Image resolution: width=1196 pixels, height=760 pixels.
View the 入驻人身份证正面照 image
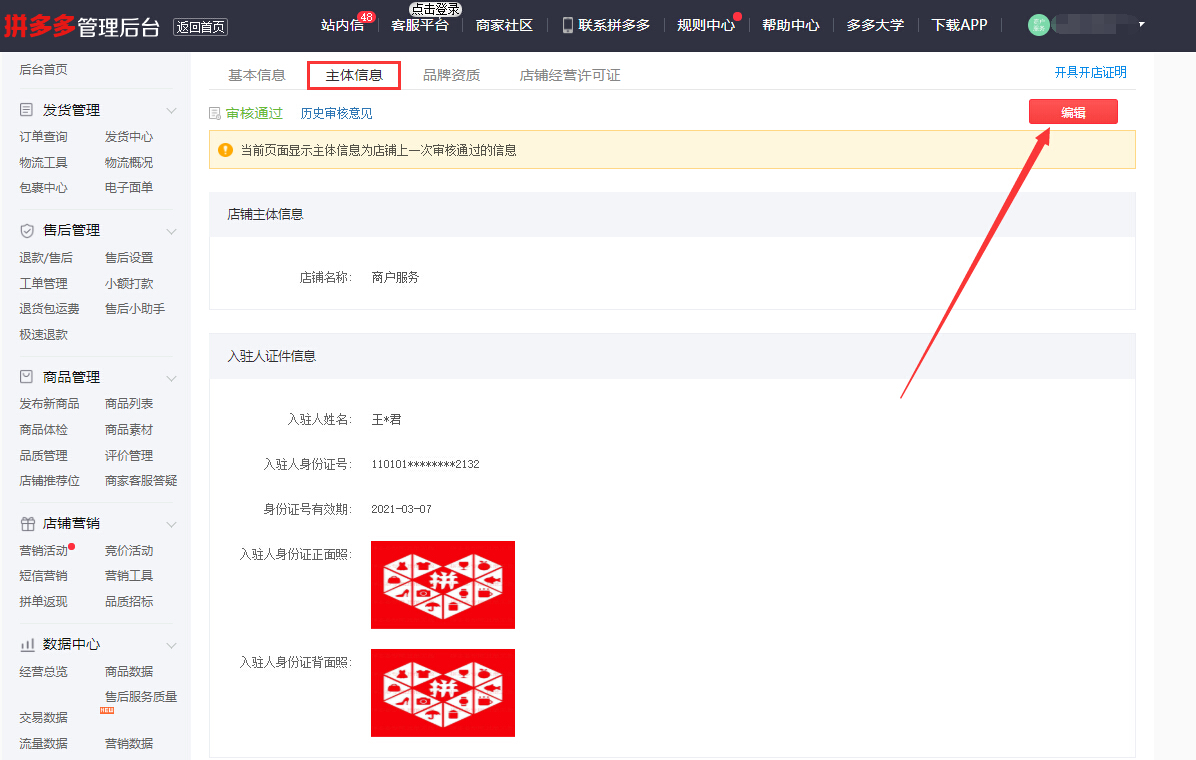(x=443, y=585)
